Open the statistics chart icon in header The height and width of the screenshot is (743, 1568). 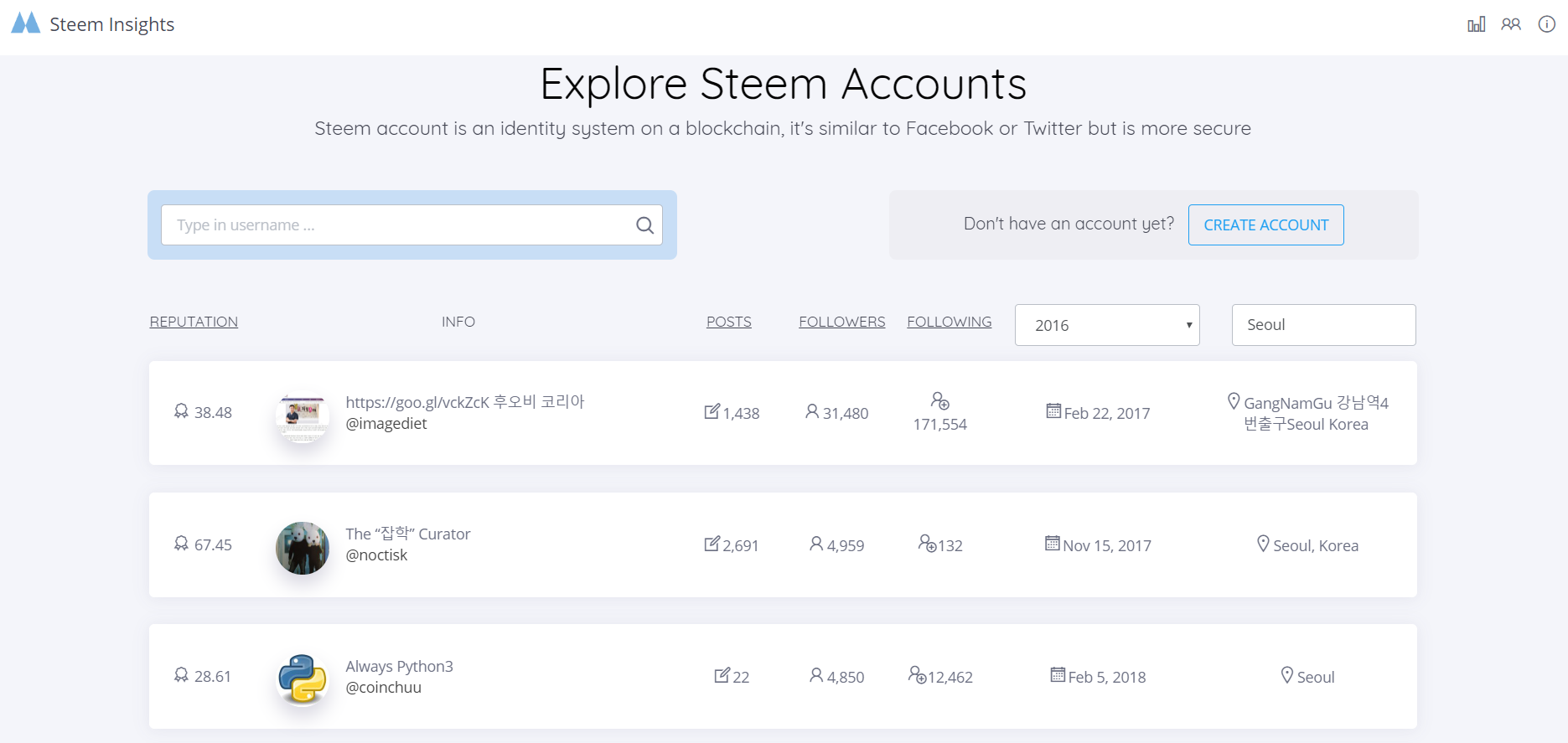click(1476, 24)
